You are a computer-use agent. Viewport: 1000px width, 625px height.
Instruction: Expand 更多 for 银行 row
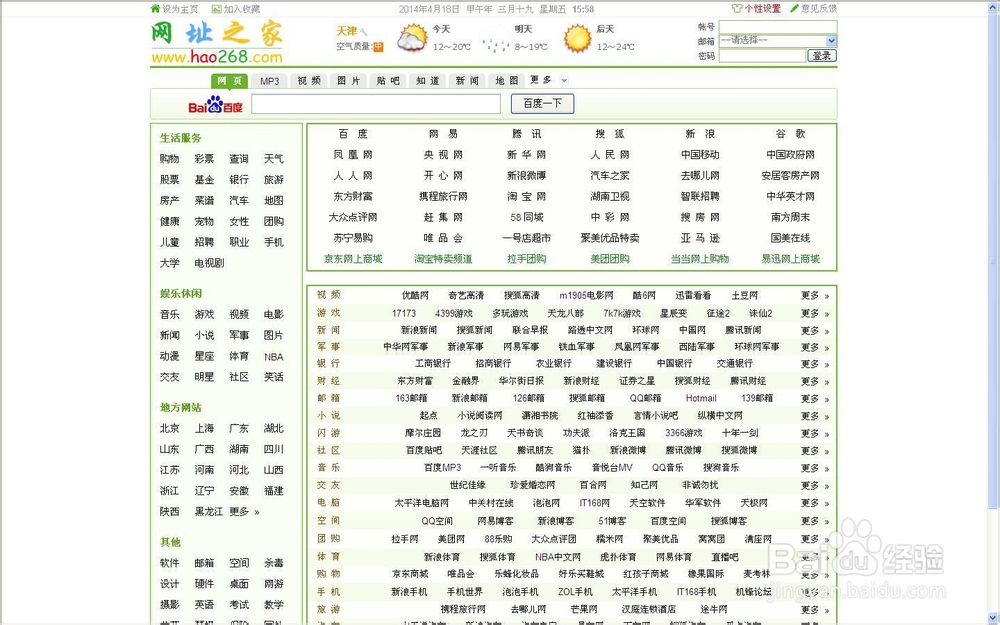click(x=815, y=364)
